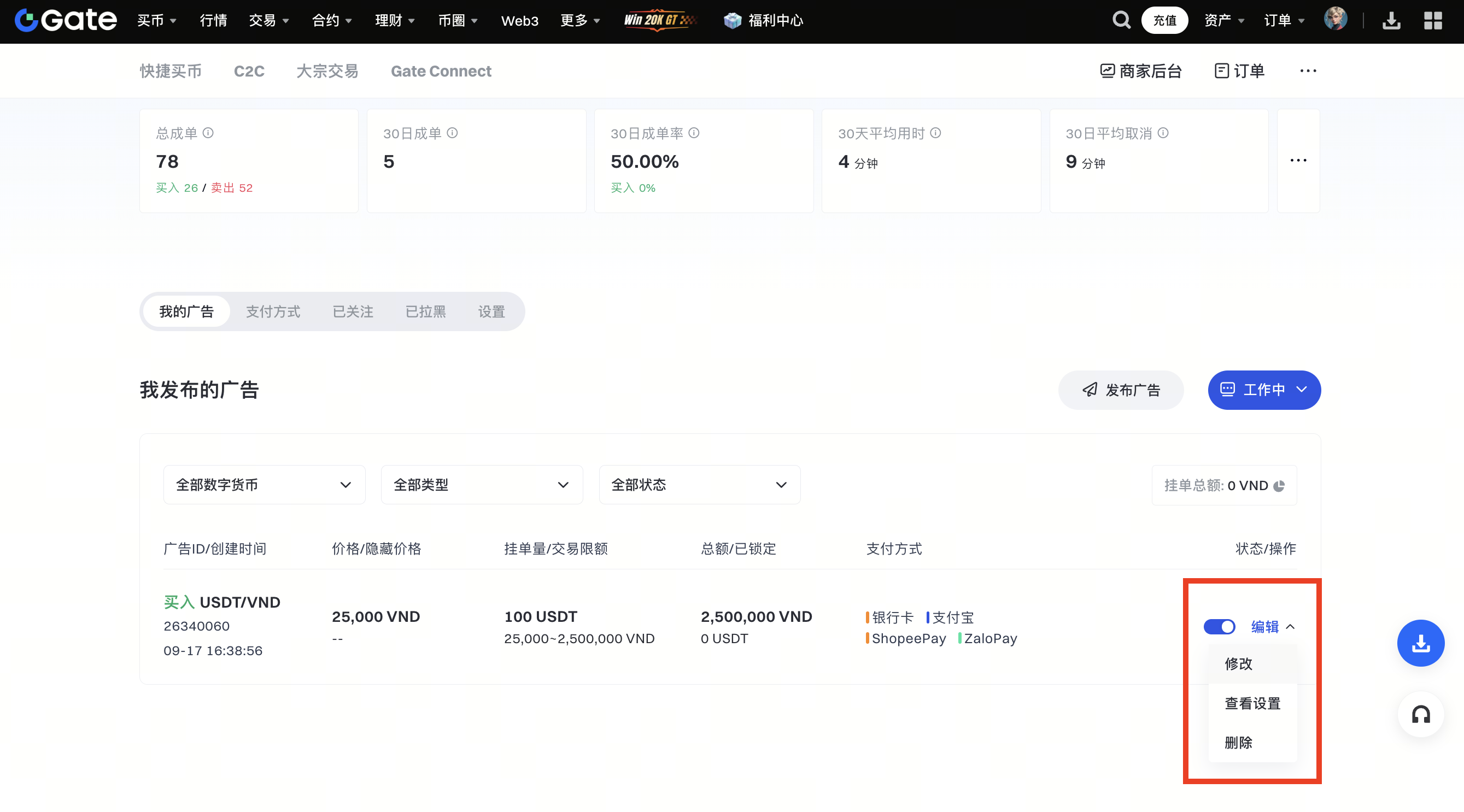This screenshot has height=812, width=1464.
Task: Collapse the 编辑 menu chevron
Action: pos(1291,627)
